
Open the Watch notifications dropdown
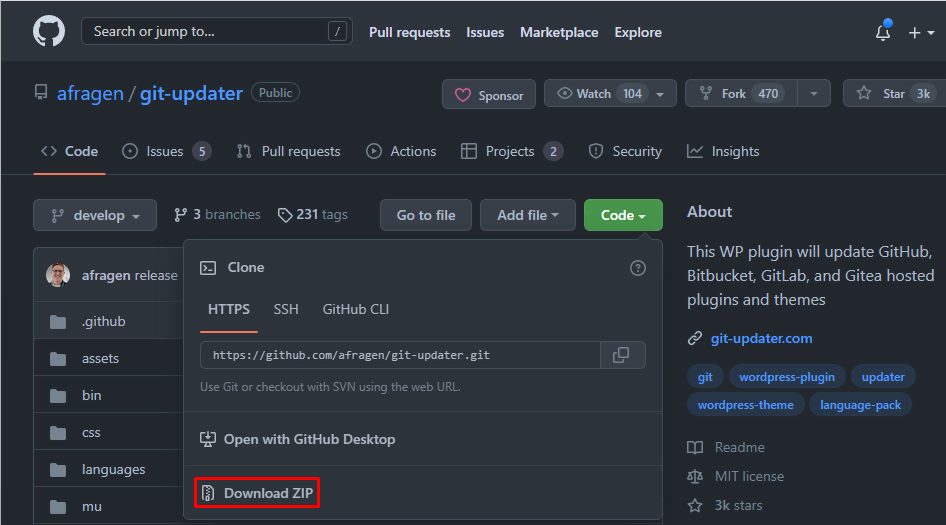click(610, 94)
